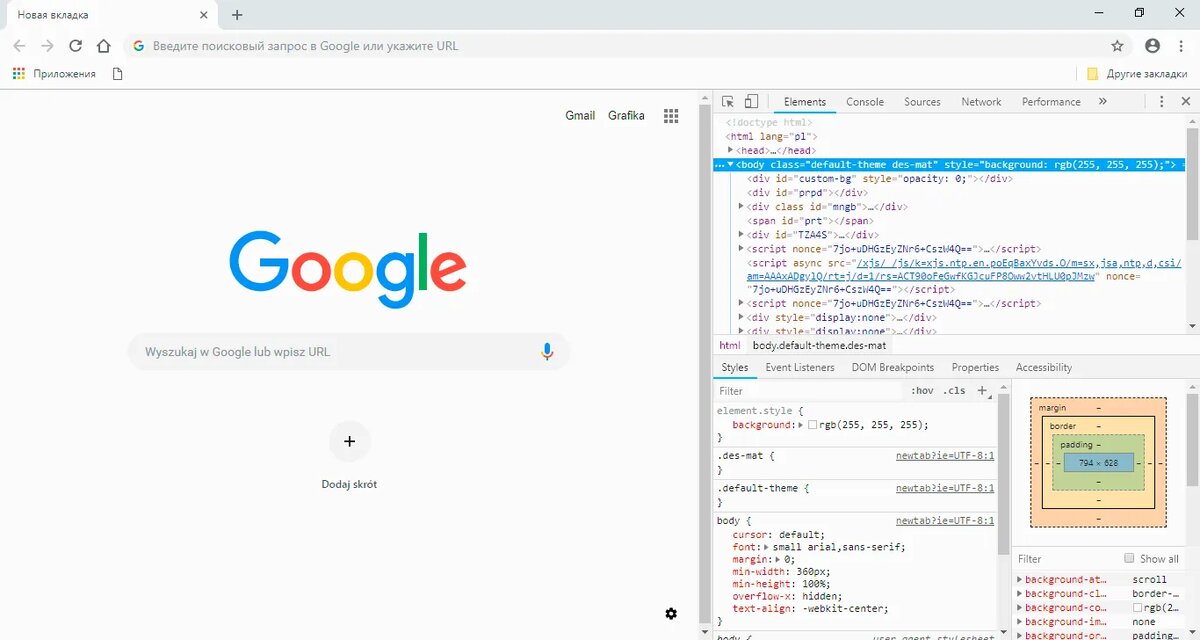The height and width of the screenshot is (640, 1200).
Task: Open color picker for rgb(255, 255, 255) swatch
Action: (x=813, y=425)
